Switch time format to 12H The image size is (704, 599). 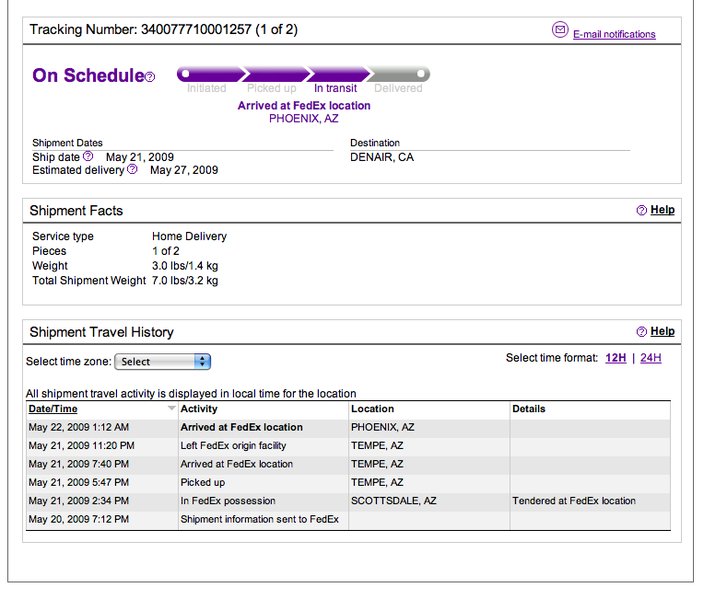[616, 357]
